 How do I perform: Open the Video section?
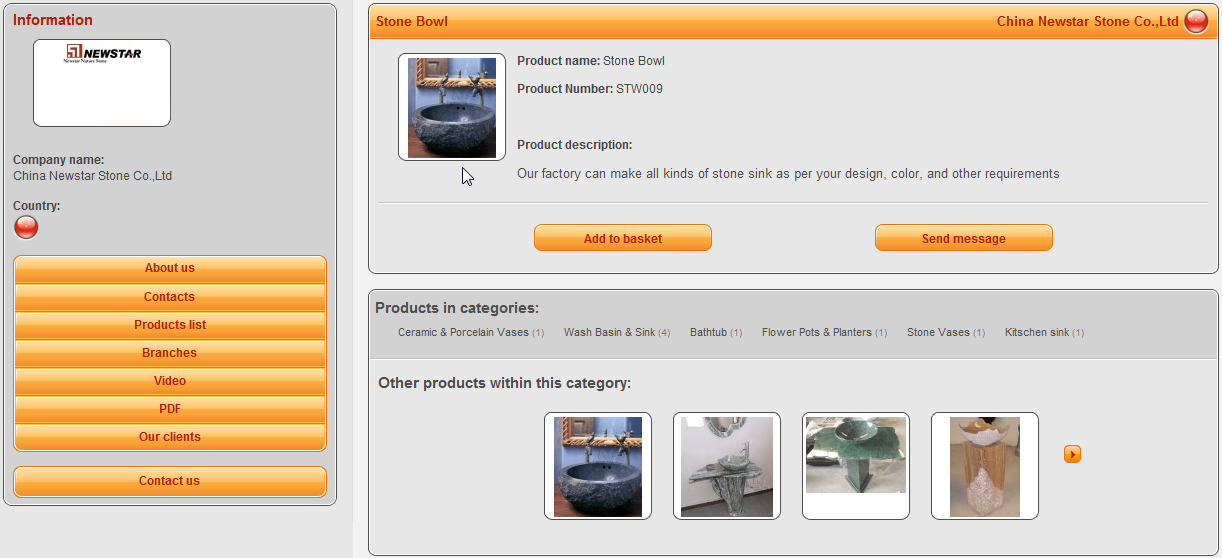(170, 381)
